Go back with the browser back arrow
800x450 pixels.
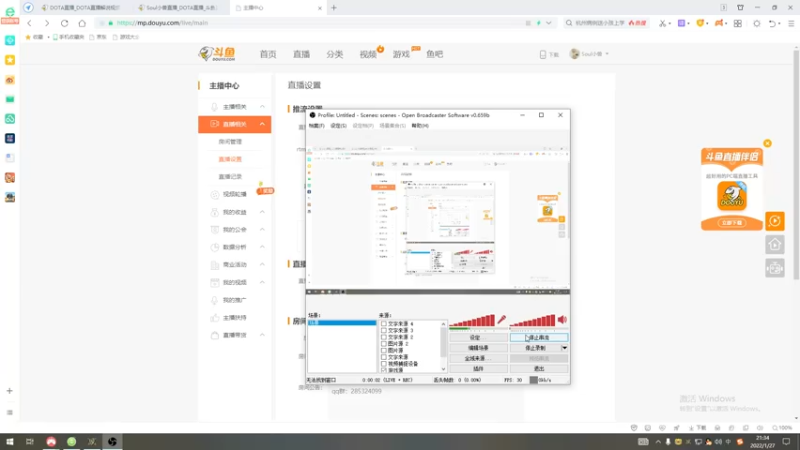[30, 23]
